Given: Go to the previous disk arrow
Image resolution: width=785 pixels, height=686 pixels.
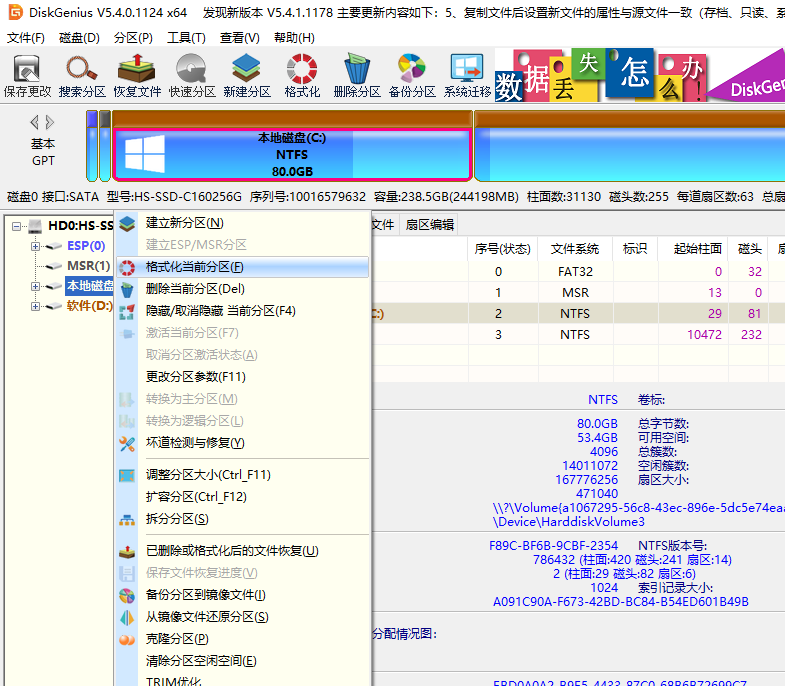Looking at the screenshot, I should pyautogui.click(x=35, y=122).
